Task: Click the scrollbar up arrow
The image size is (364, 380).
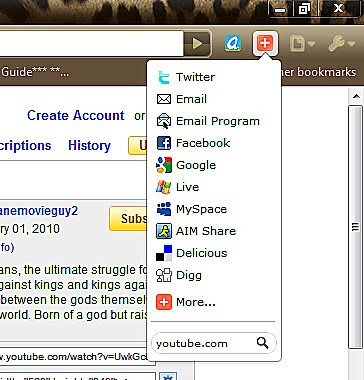Action: pos(355,97)
